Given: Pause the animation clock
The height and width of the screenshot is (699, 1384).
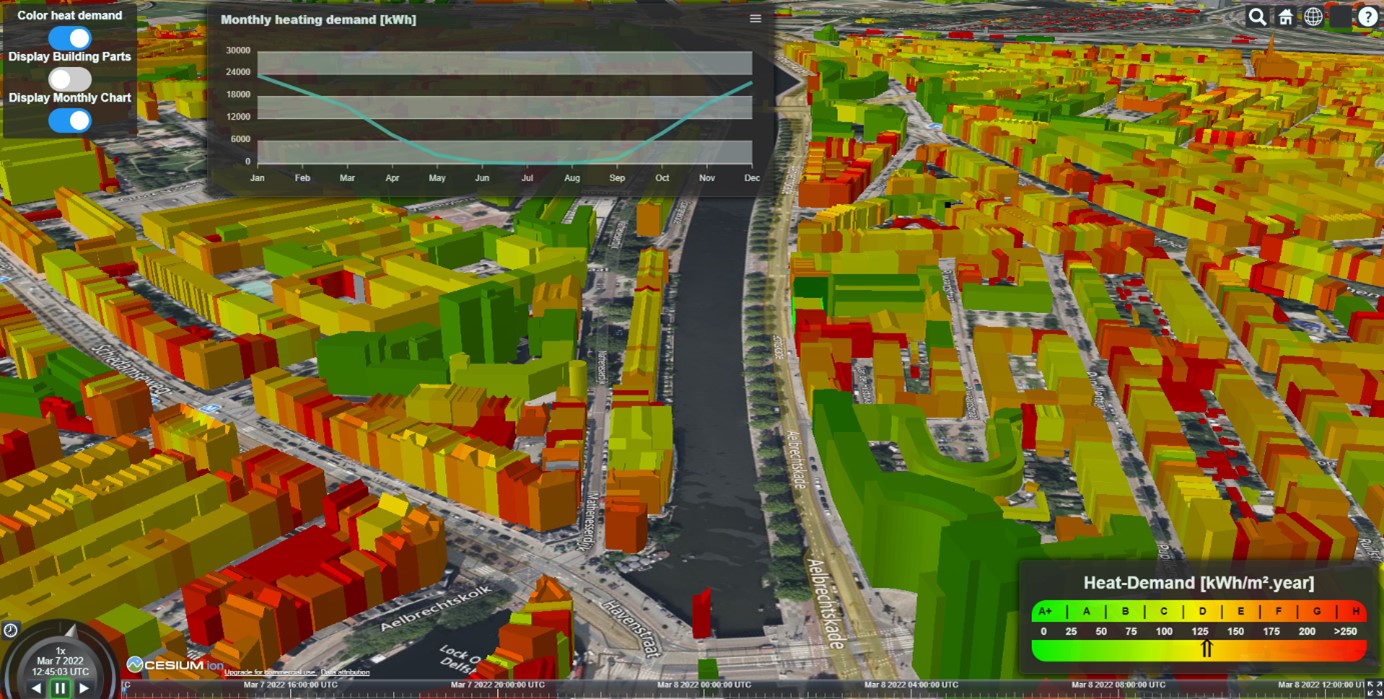Looking at the screenshot, I should pos(60,688).
